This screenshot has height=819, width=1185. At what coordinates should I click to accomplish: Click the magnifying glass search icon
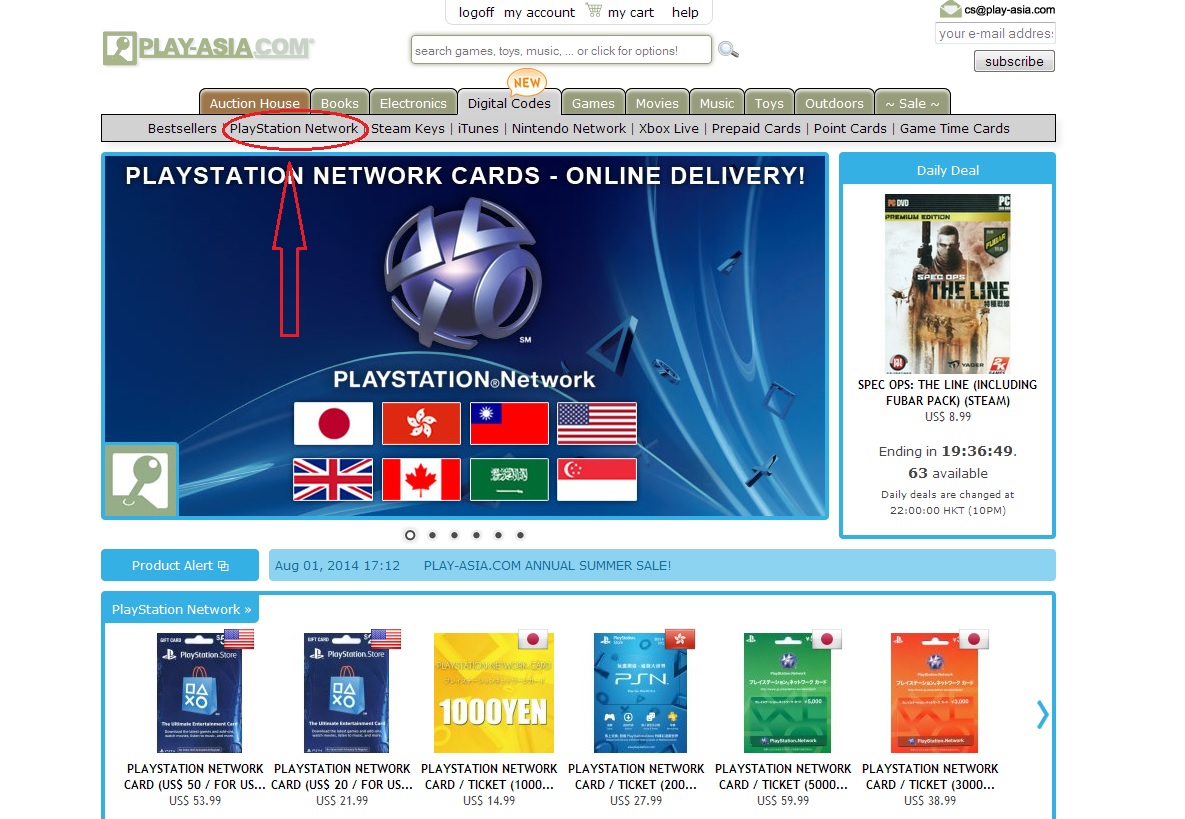pos(728,50)
